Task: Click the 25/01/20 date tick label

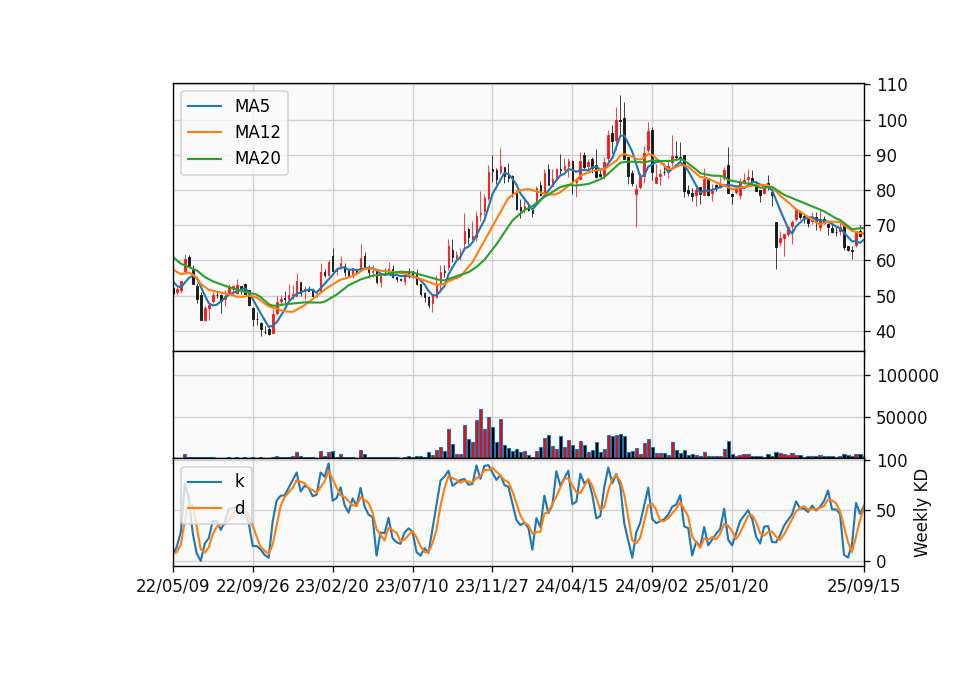Action: click(x=732, y=586)
